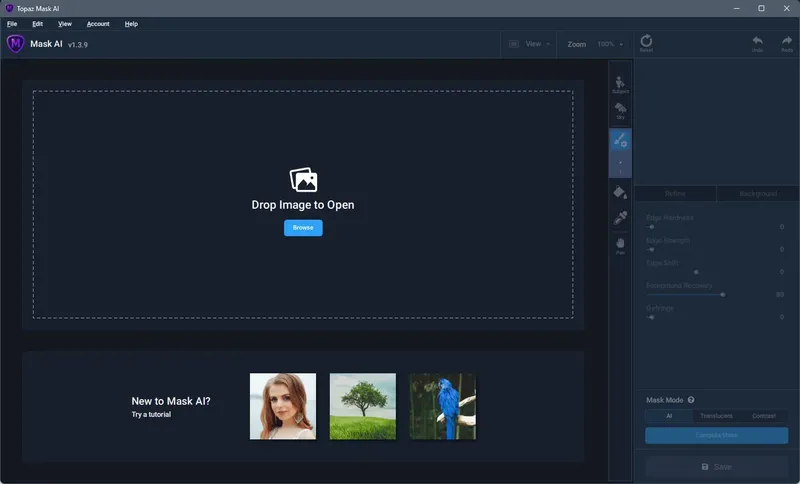Viewport: 800px width, 484px height.
Task: Pick the eyedropper color tool
Action: click(x=620, y=218)
